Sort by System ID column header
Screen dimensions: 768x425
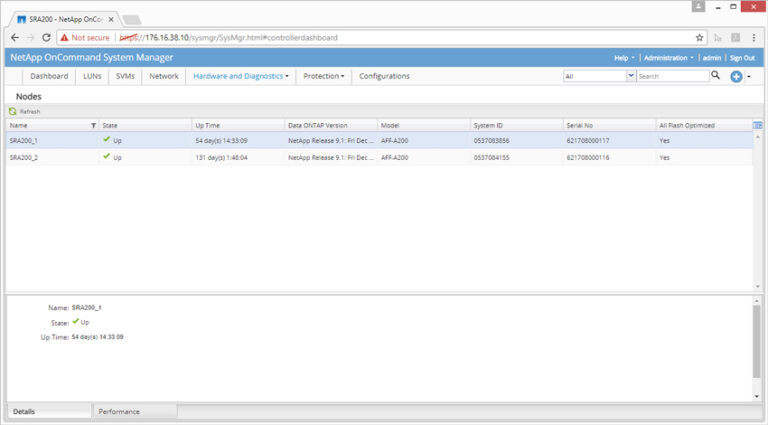coord(516,126)
